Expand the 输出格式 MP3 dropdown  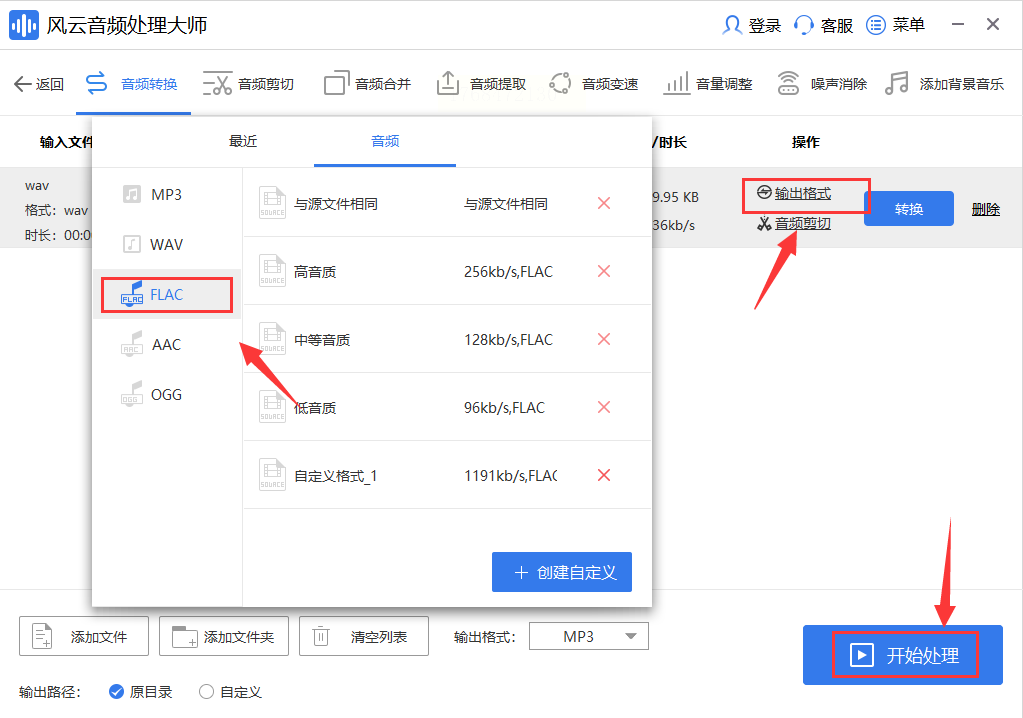(x=589, y=636)
